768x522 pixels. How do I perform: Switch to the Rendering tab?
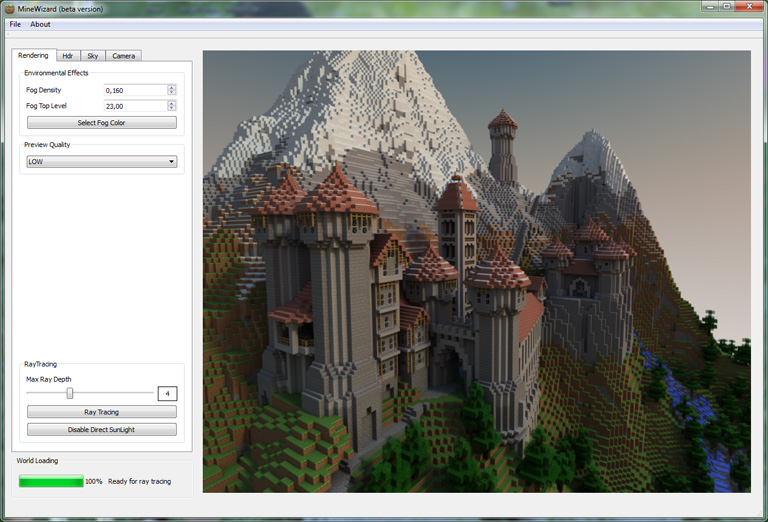[x=33, y=55]
